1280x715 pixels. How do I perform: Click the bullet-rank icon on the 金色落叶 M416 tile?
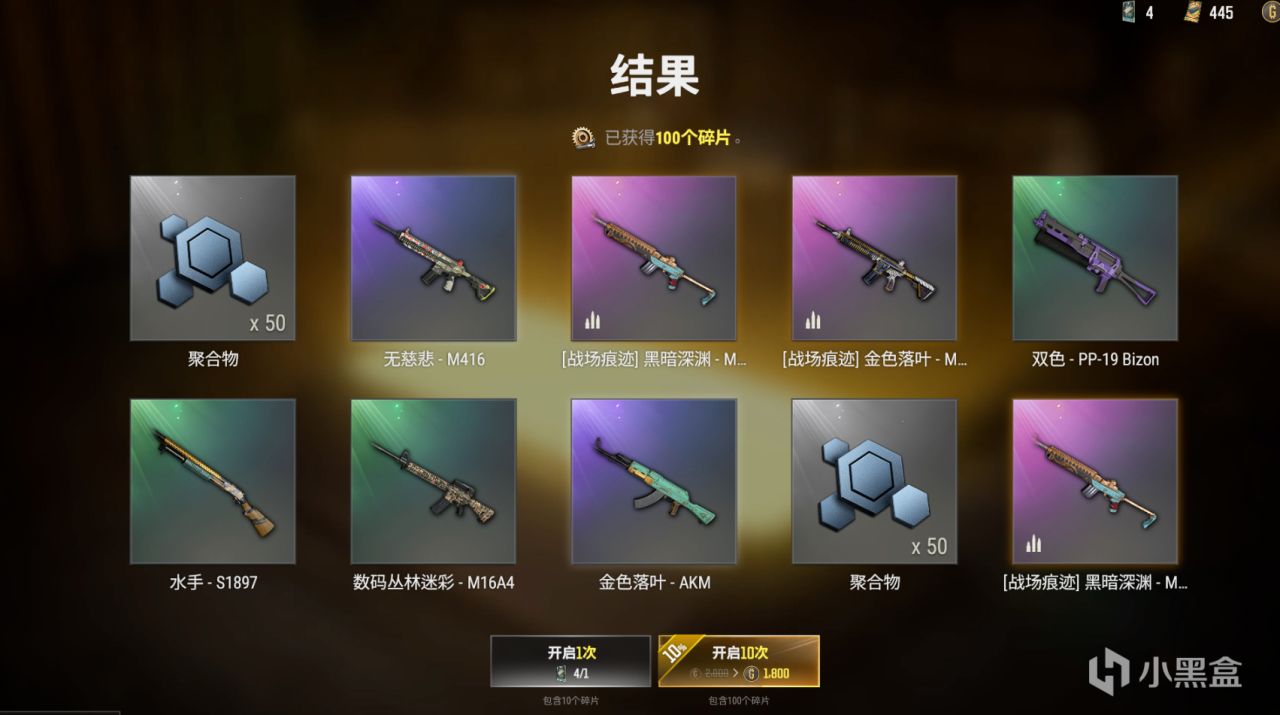click(813, 320)
